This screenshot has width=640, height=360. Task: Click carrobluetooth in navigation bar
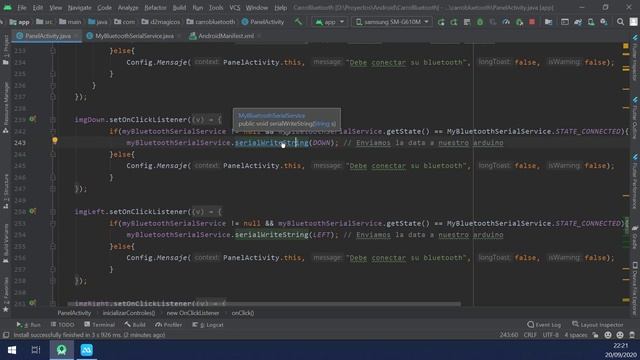tap(211, 22)
